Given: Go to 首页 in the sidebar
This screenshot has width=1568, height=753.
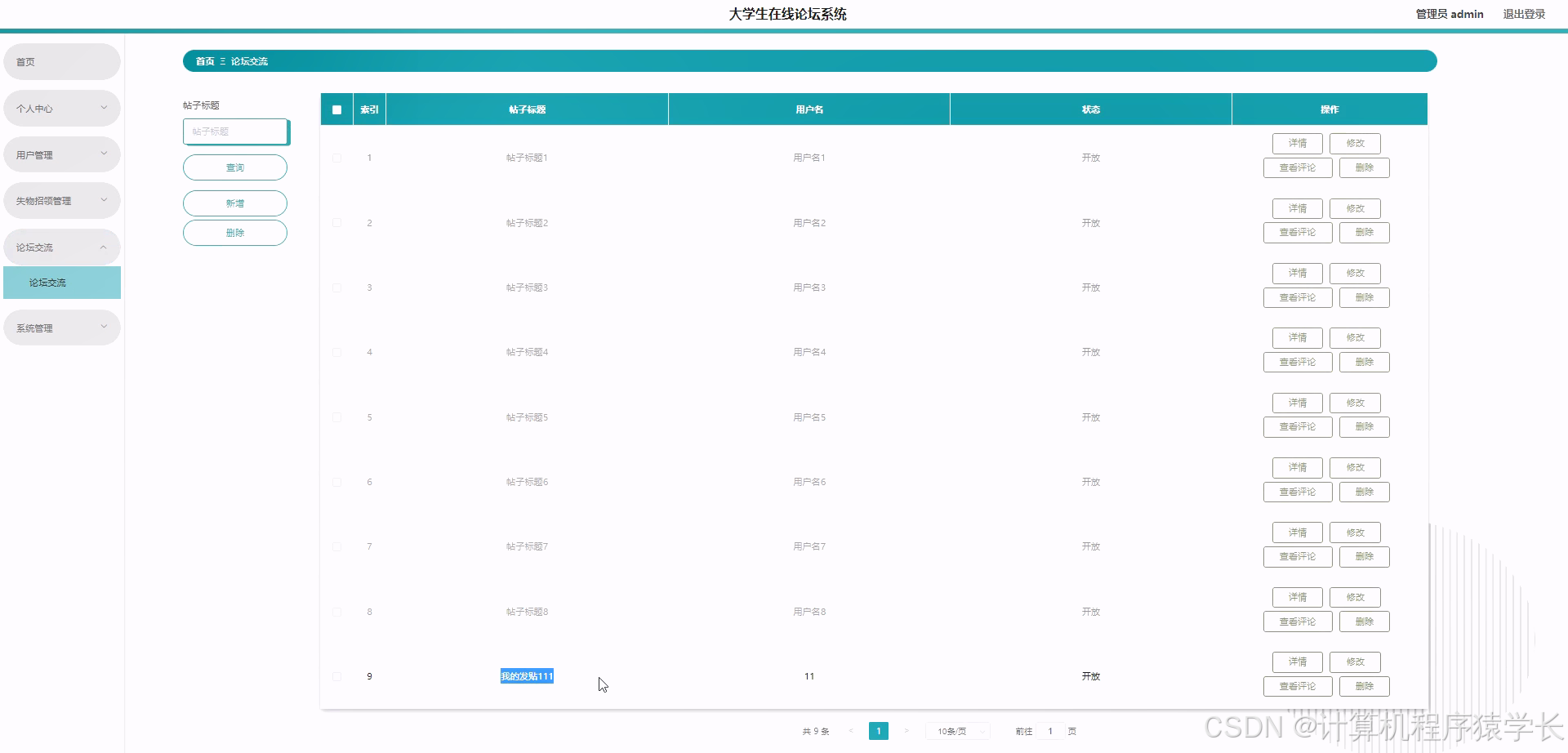Looking at the screenshot, I should pyautogui.click(x=62, y=61).
